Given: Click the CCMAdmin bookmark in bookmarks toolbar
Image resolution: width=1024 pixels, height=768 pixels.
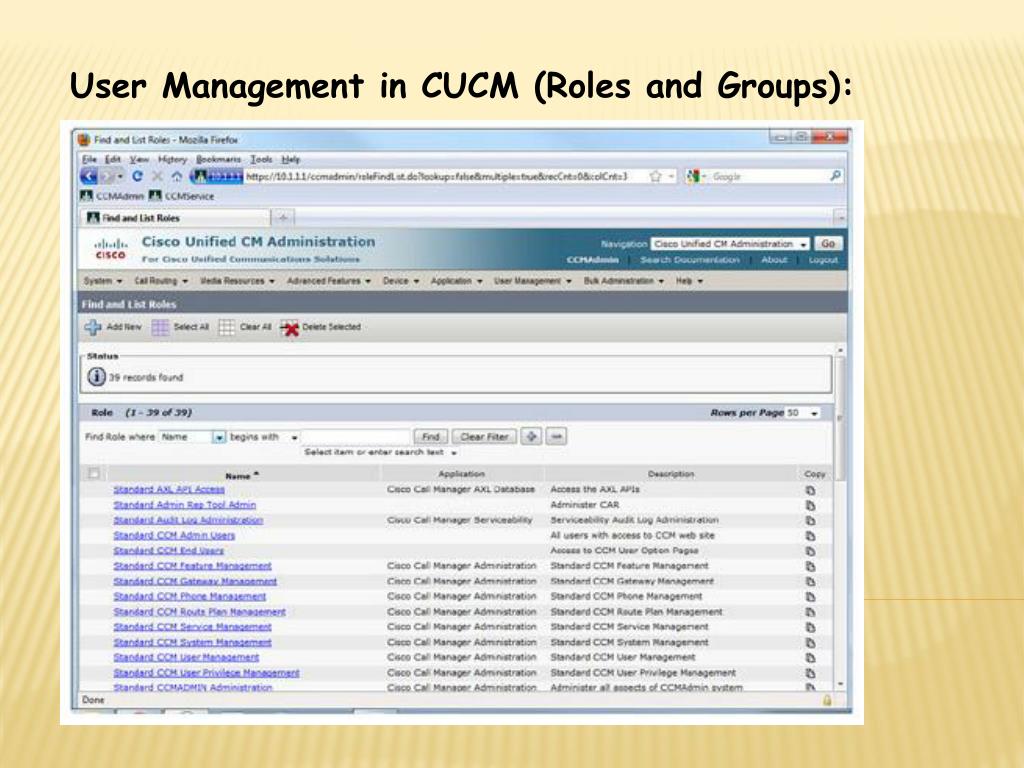Looking at the screenshot, I should point(112,196).
